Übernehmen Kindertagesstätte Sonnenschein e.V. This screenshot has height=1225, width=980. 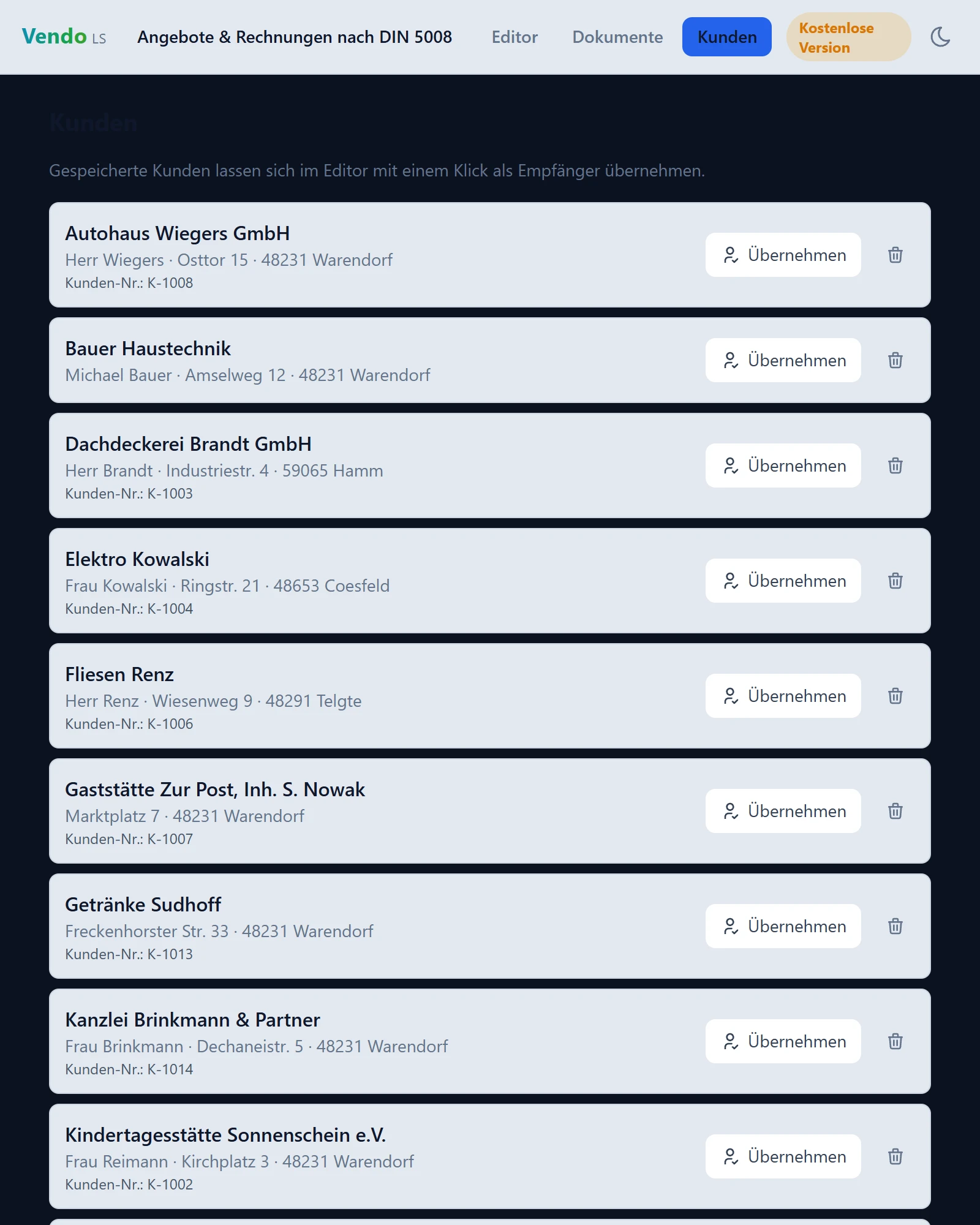(x=783, y=1156)
